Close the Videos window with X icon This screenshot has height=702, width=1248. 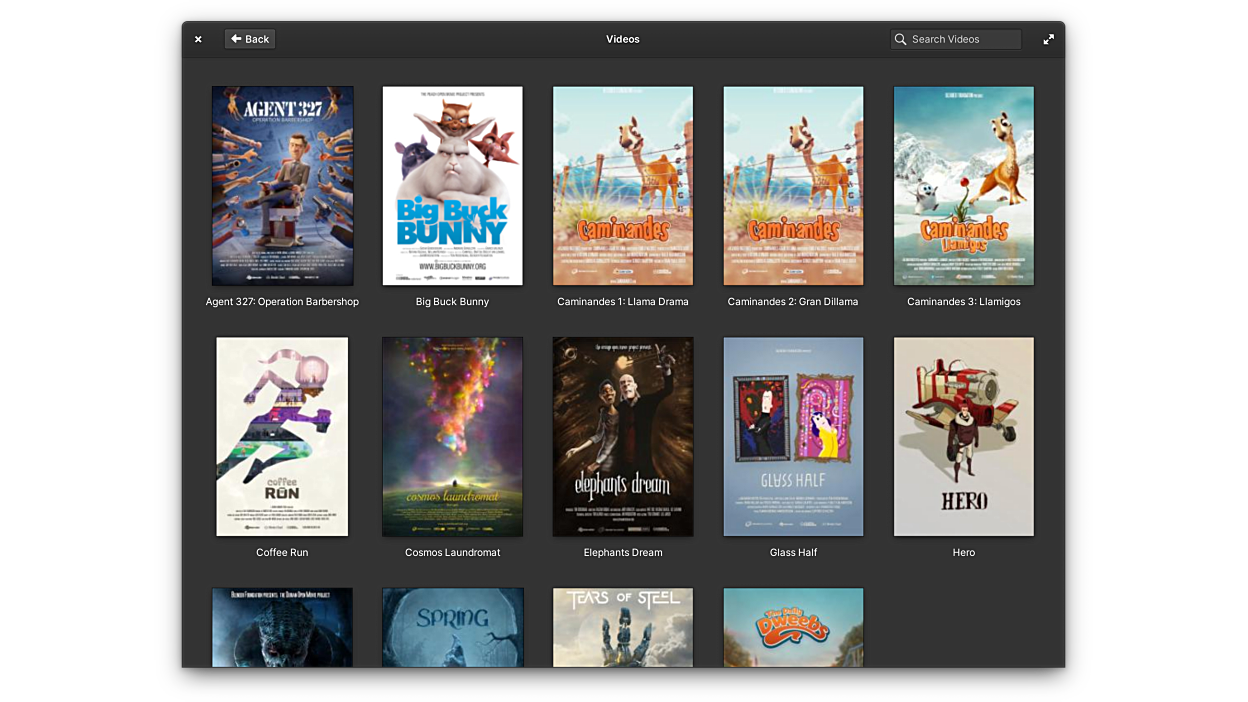[x=198, y=39]
